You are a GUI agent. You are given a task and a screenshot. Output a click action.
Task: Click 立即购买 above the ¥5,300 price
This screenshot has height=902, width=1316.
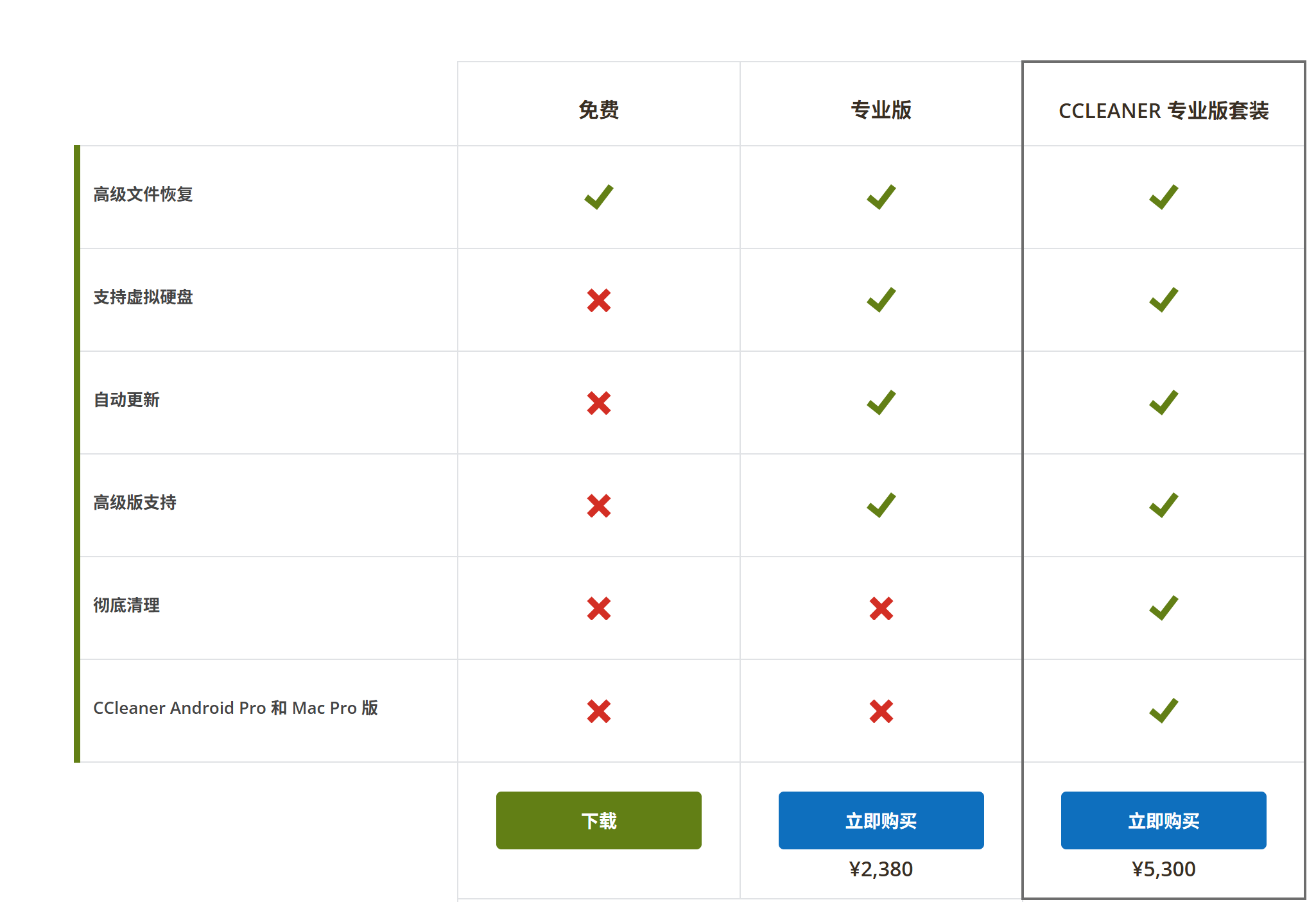[x=1163, y=820]
